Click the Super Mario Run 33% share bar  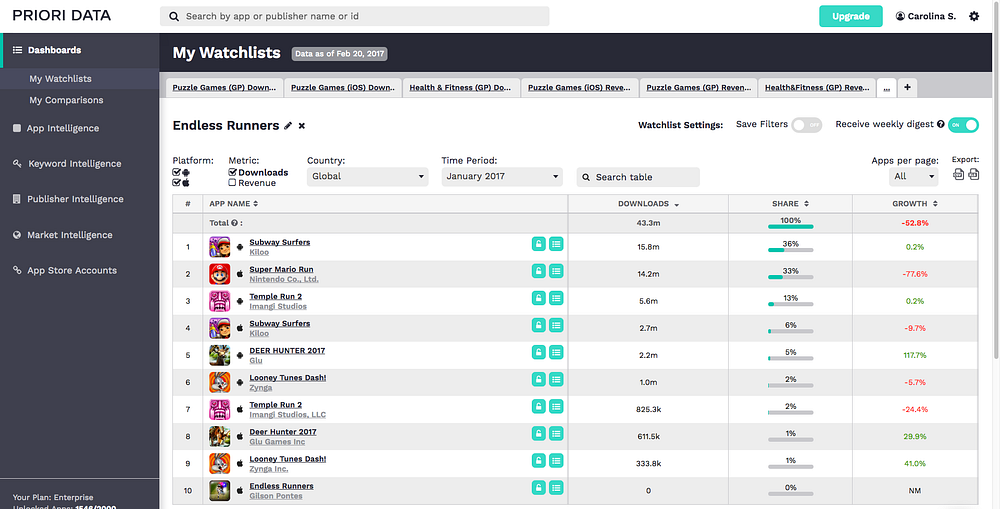point(791,277)
